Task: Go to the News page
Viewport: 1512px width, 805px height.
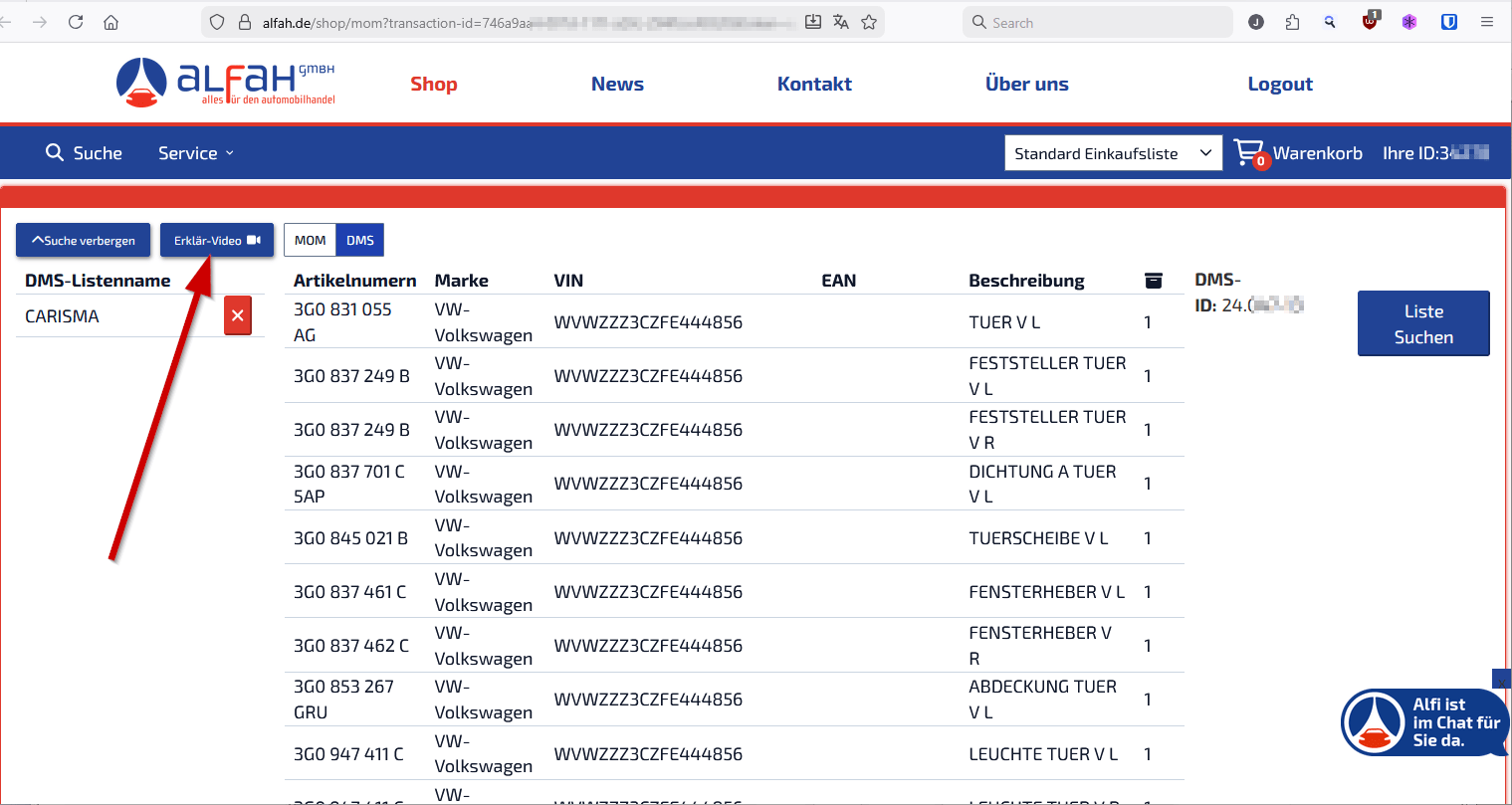Action: [x=617, y=84]
